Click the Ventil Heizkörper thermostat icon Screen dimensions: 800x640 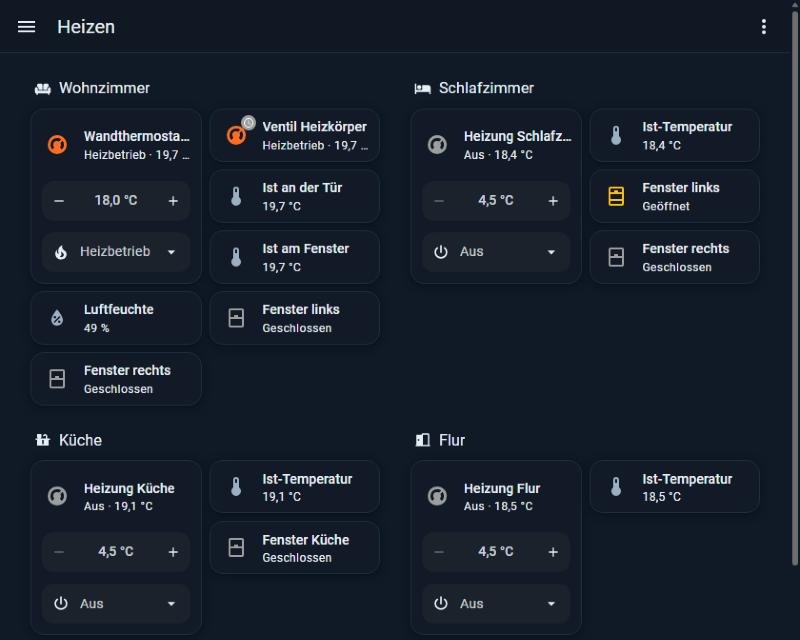[236, 135]
